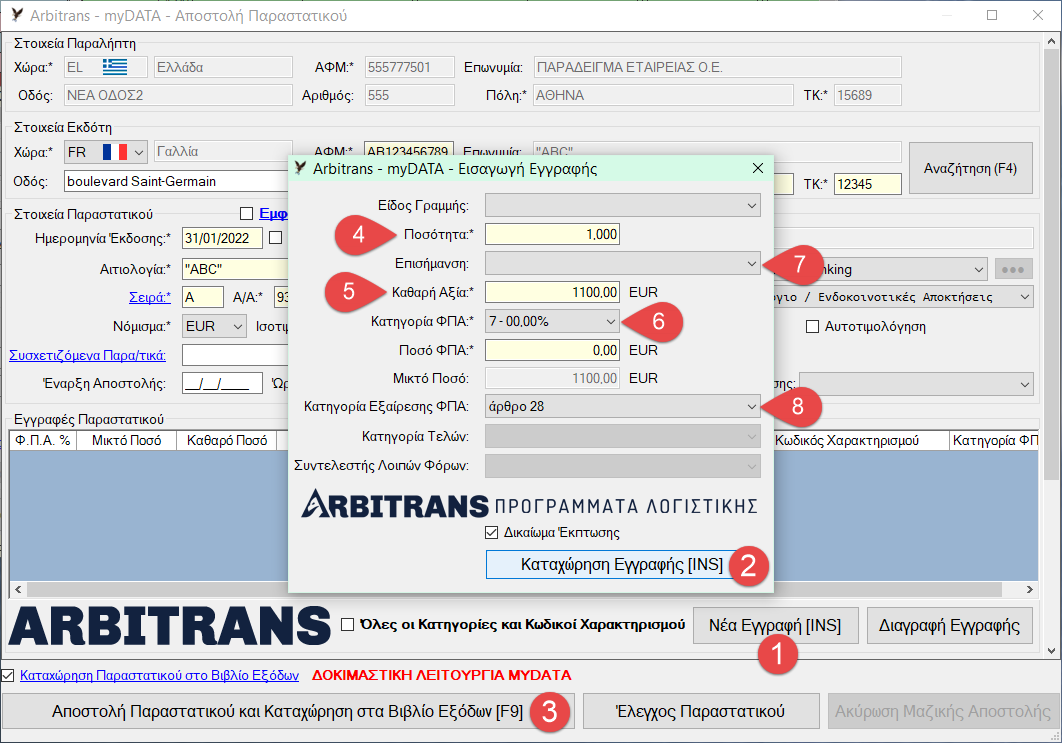Click recipient Επωνυμία field ΠΑΡΑΔΕΙΓΜΑ ΕΤΑΙΡΕΙΑΣ Ο.Ε.
Screen dimensions: 1062x743
(717, 67)
